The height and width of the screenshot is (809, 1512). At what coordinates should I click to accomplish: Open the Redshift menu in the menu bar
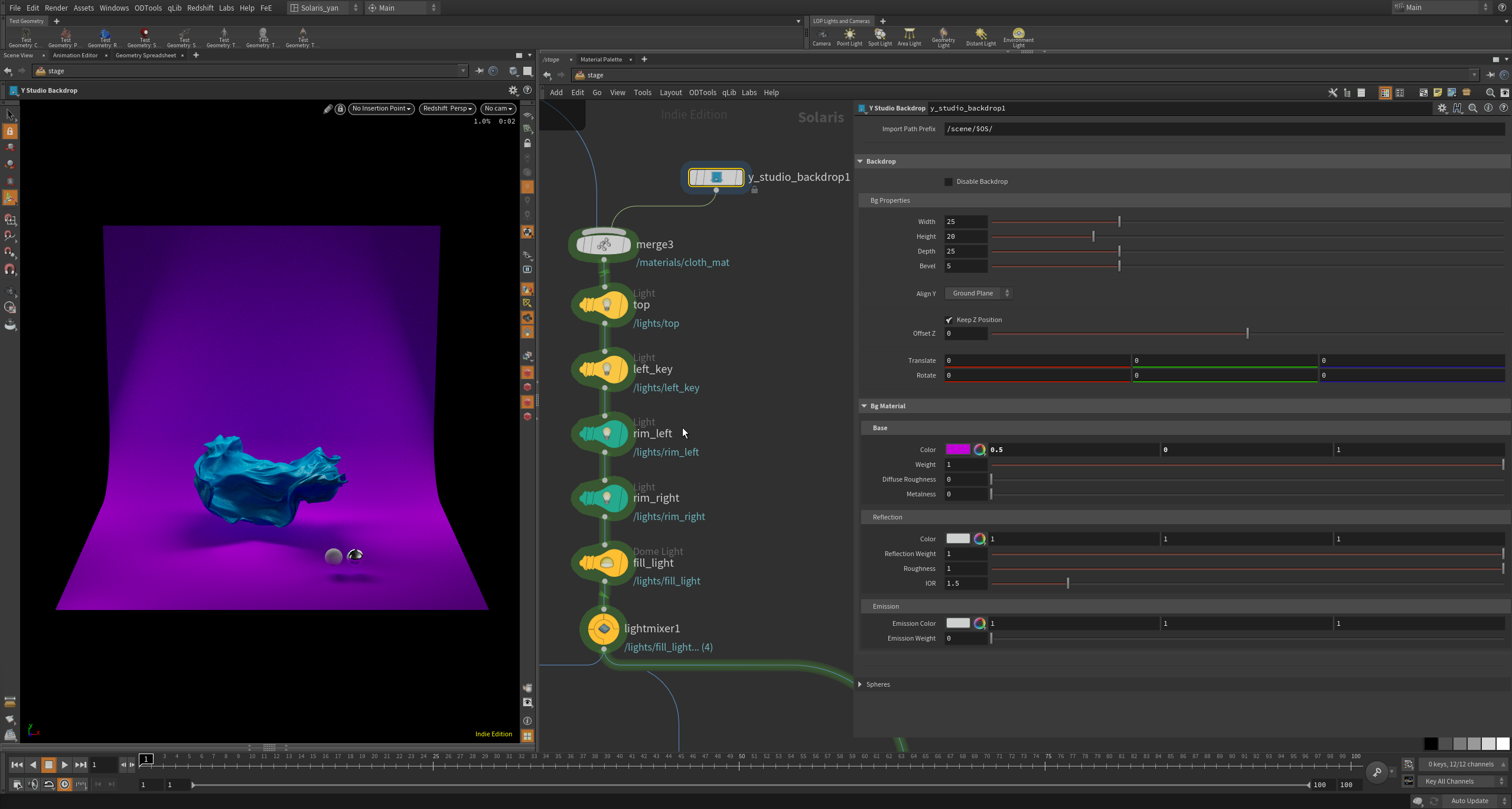[x=200, y=8]
